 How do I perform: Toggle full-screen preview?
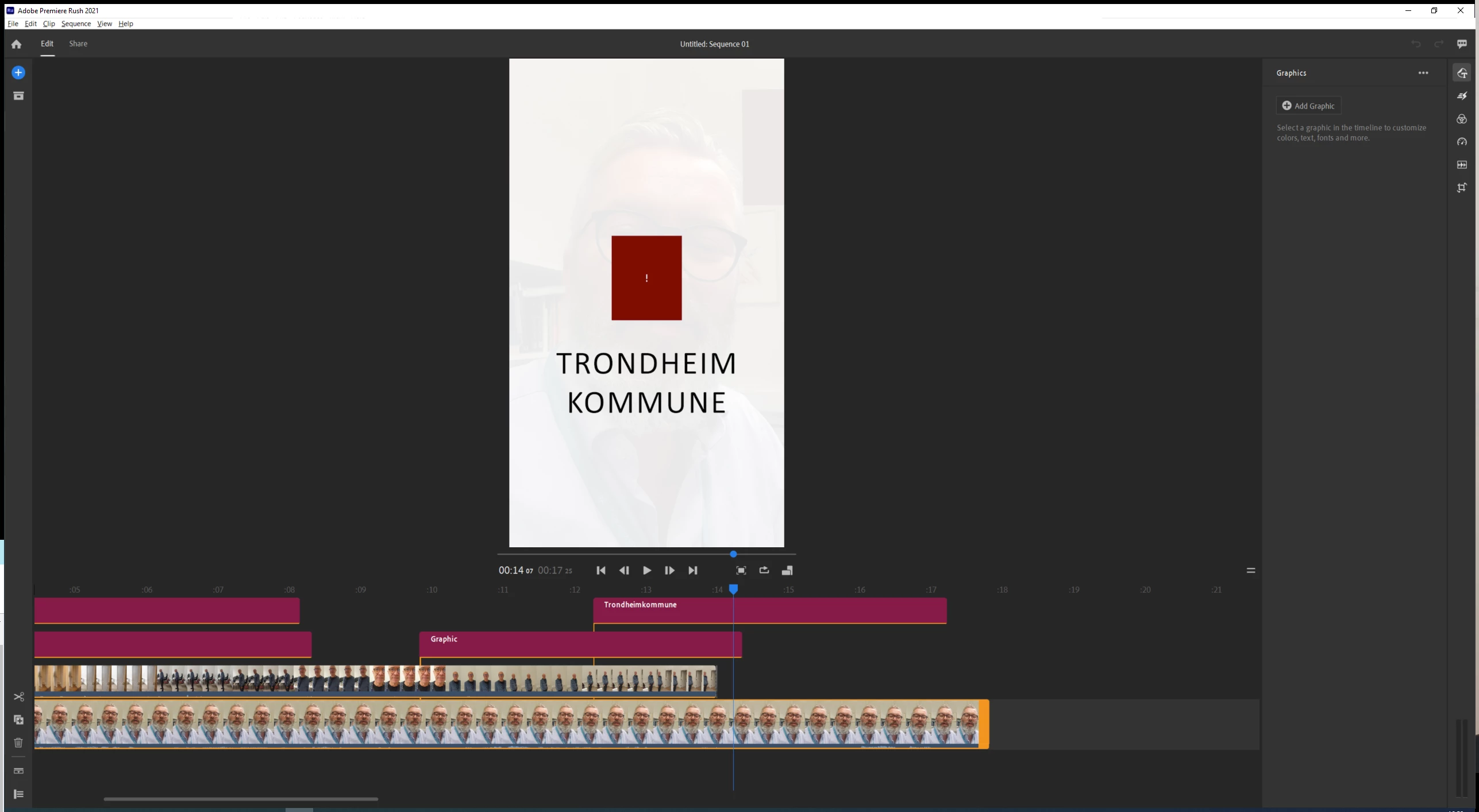pyautogui.click(x=741, y=570)
